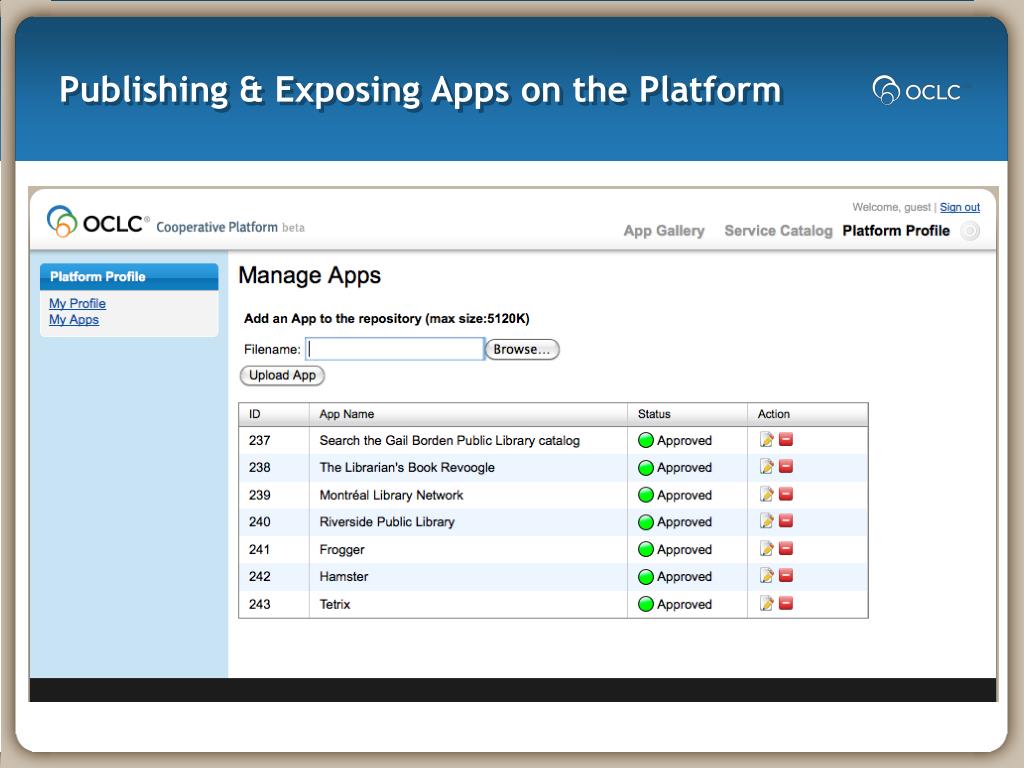Viewport: 1024px width, 768px height.
Task: Delete the Riverside Public Library app
Action: [786, 521]
